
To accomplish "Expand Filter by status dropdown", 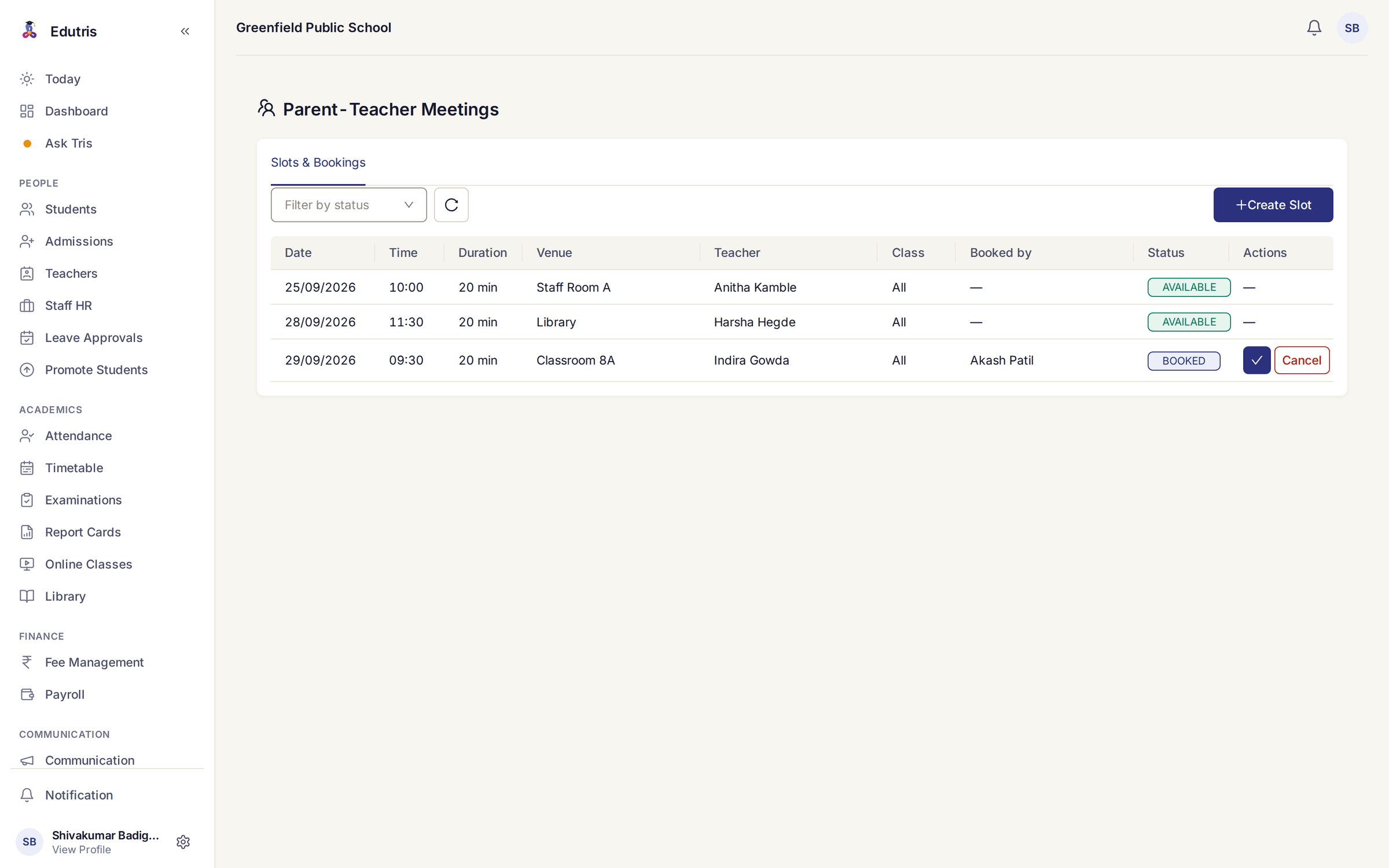I will pyautogui.click(x=348, y=205).
